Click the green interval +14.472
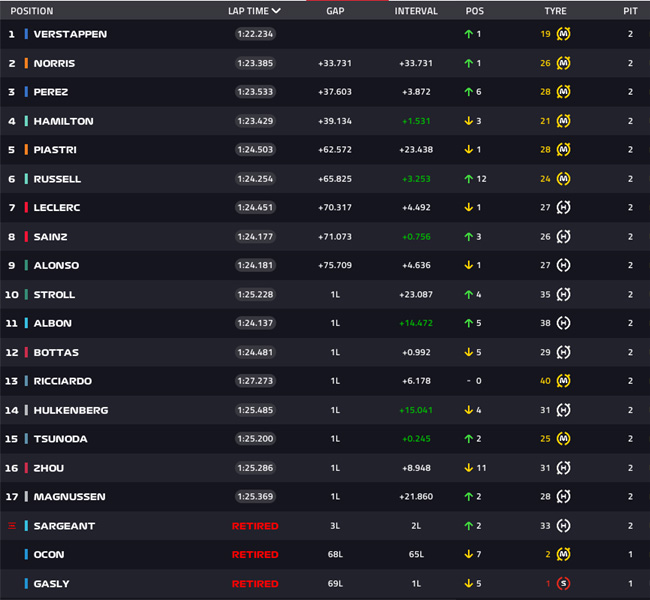The height and width of the screenshot is (600, 650). click(416, 323)
